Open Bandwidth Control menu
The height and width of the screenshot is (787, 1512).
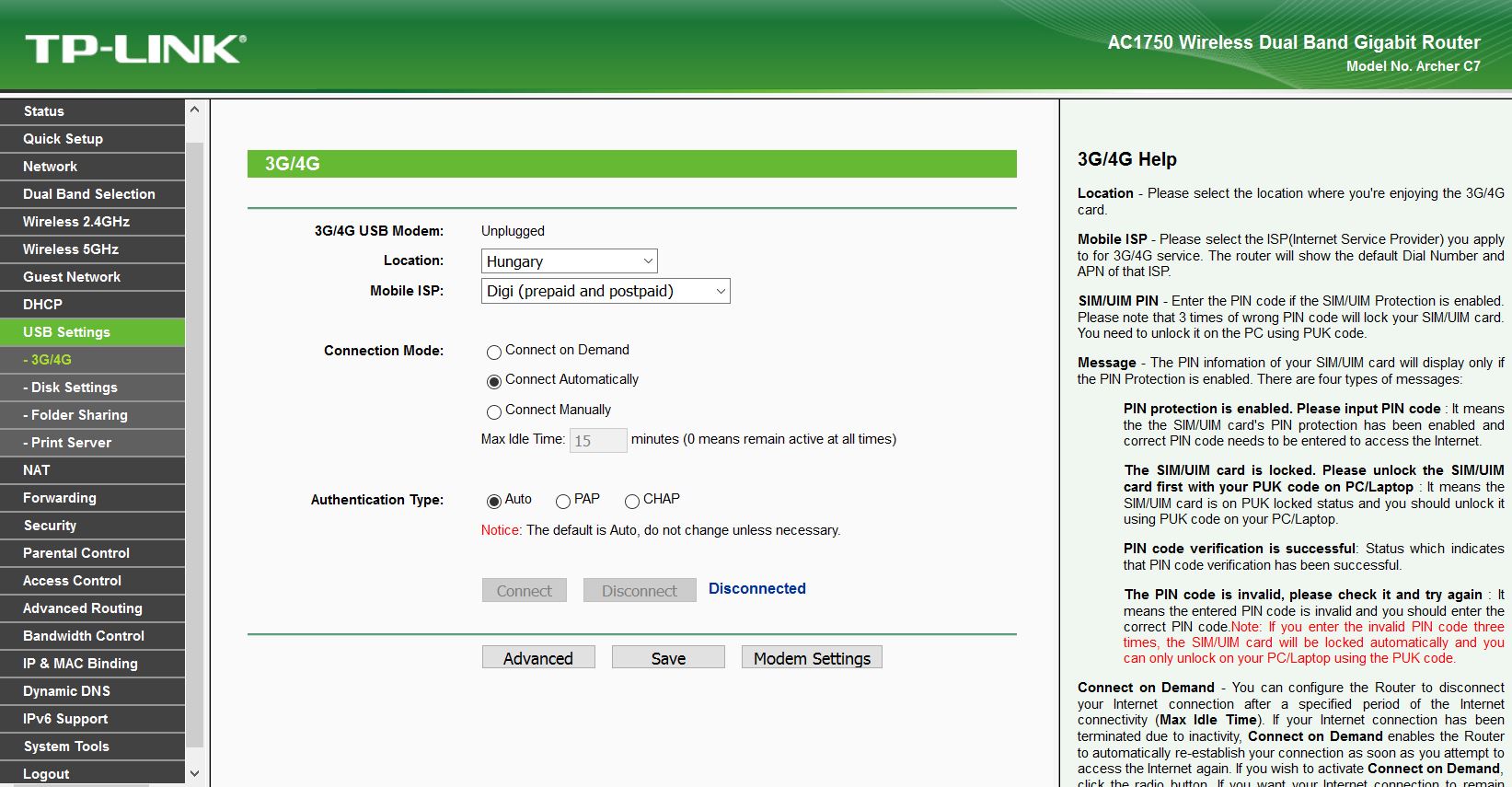pyautogui.click(x=92, y=636)
